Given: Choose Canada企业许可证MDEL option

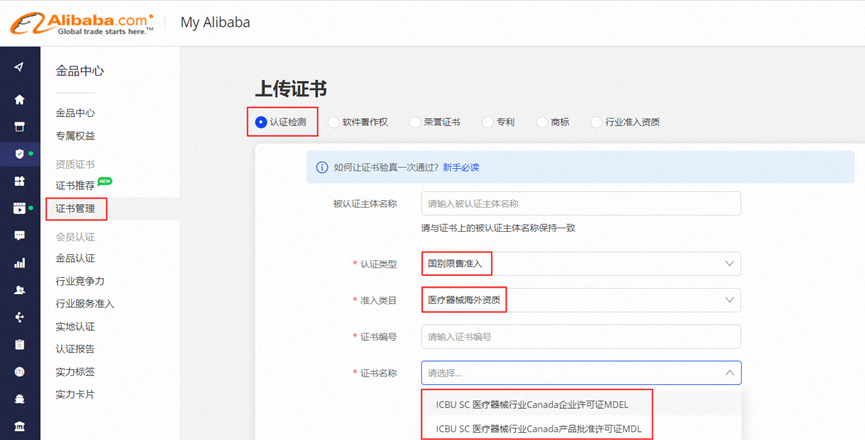Looking at the screenshot, I should tap(532, 404).
